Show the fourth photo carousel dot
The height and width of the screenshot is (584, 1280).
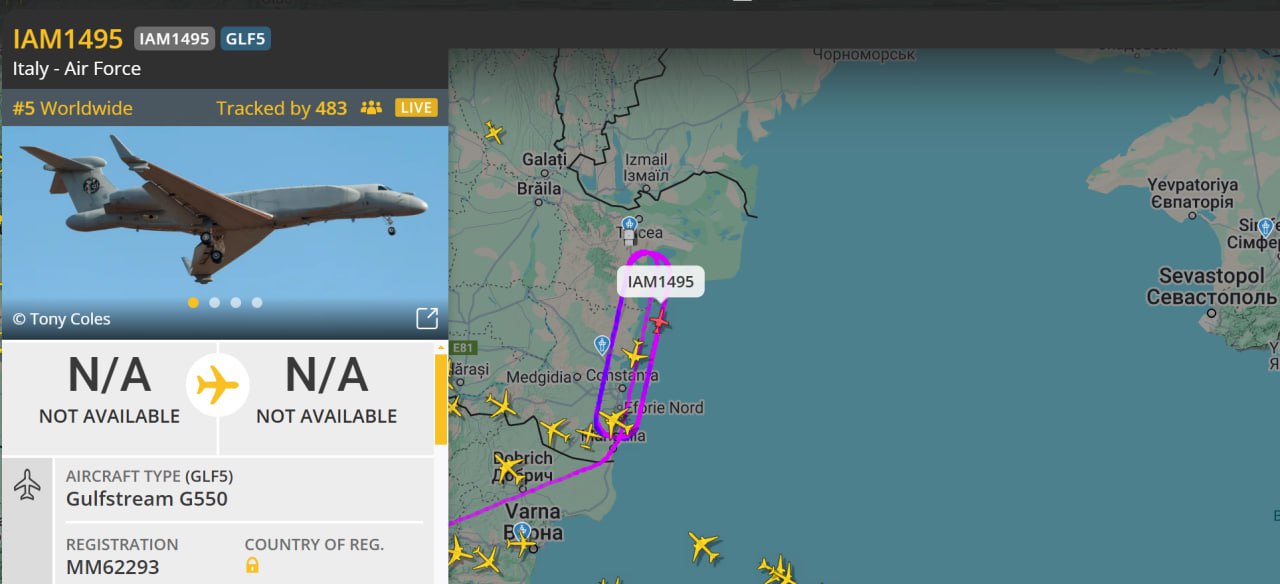click(x=257, y=302)
